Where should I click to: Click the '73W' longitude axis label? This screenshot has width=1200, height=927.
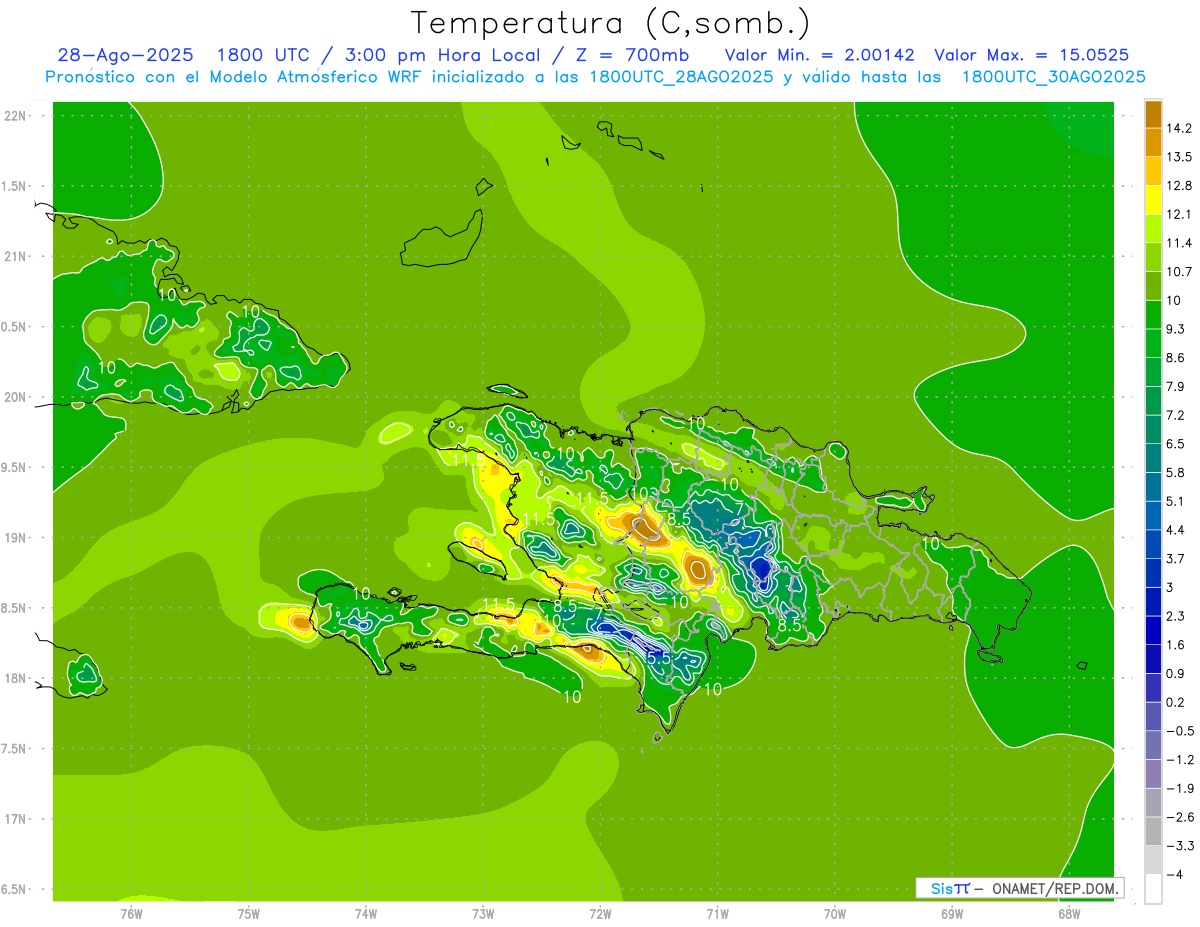tap(483, 914)
